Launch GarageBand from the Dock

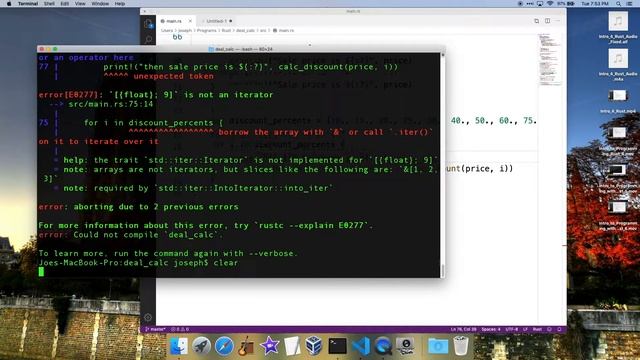pos(246,346)
